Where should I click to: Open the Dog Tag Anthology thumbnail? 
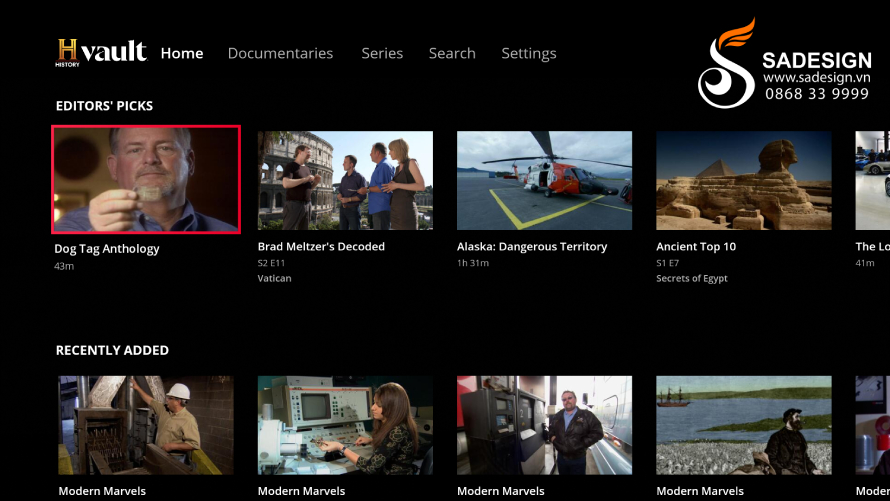(x=146, y=179)
